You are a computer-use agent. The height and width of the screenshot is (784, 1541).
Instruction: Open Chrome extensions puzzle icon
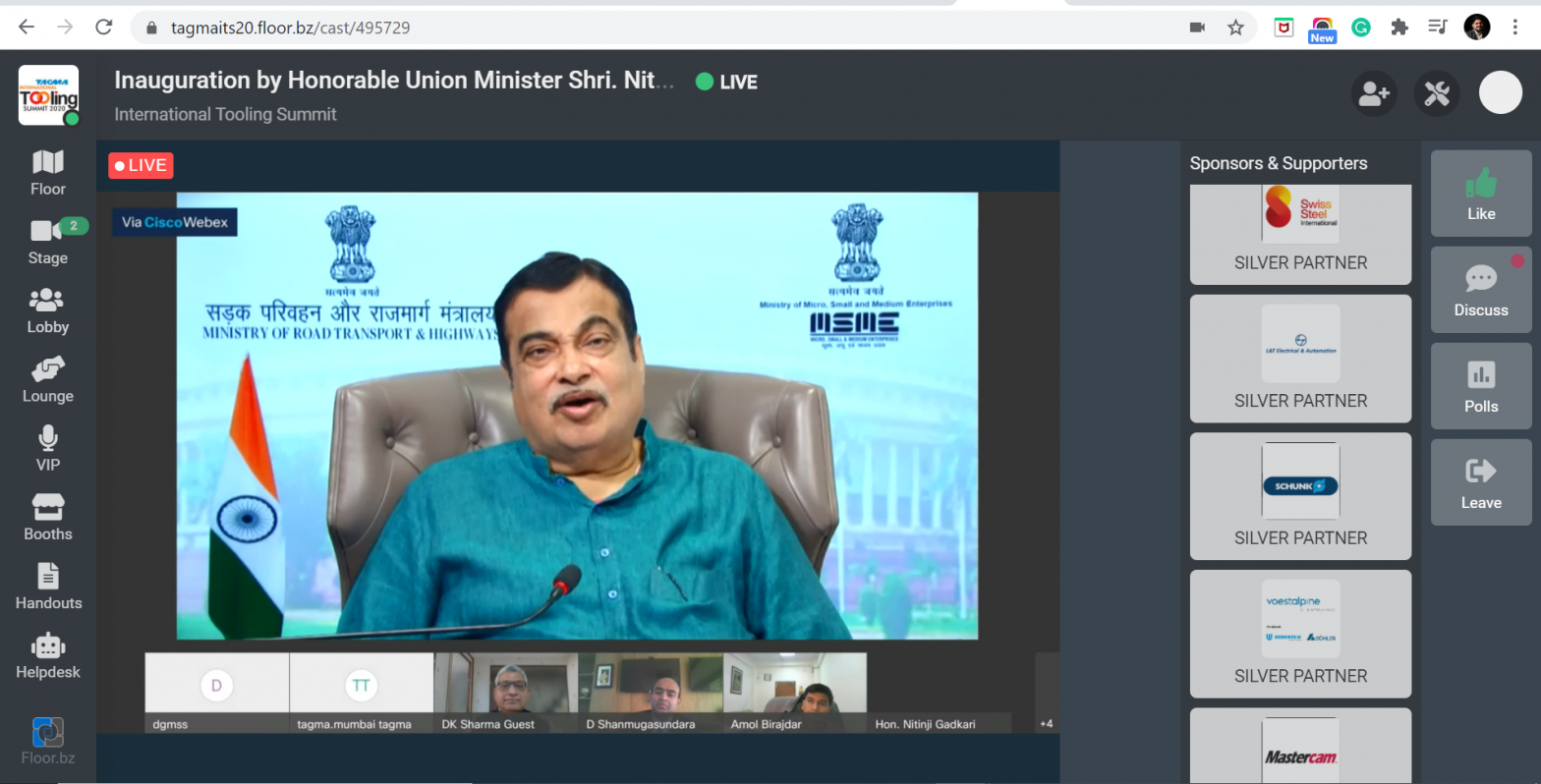tap(1398, 28)
